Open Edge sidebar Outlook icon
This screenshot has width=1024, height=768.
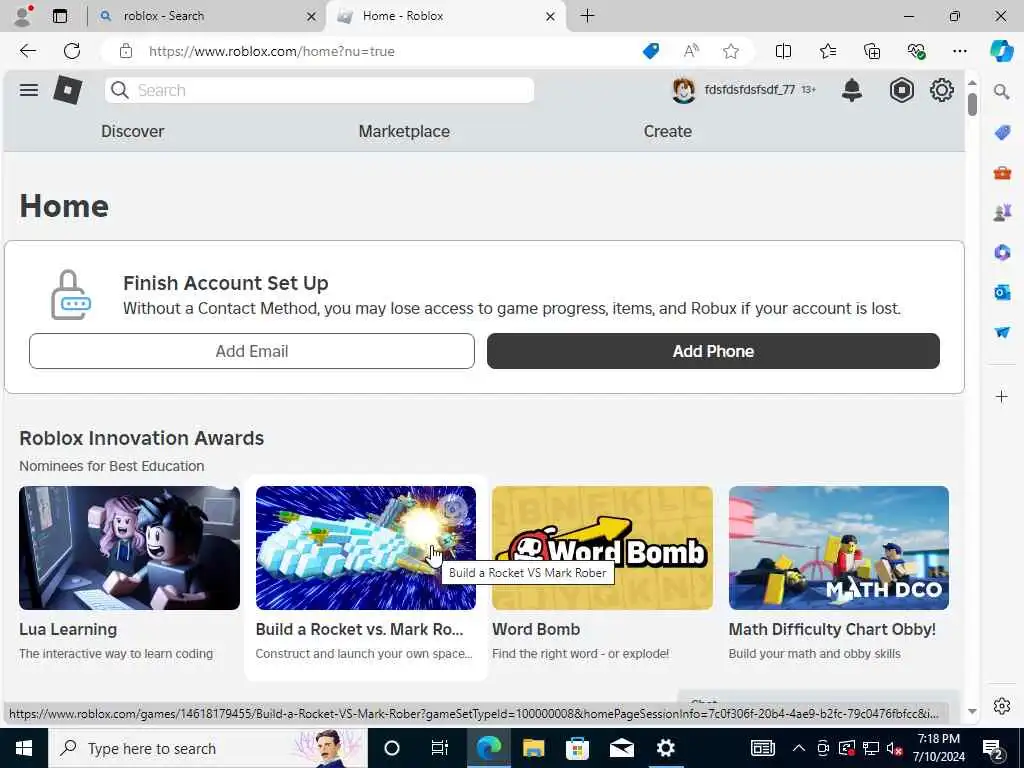pyautogui.click(x=1002, y=292)
